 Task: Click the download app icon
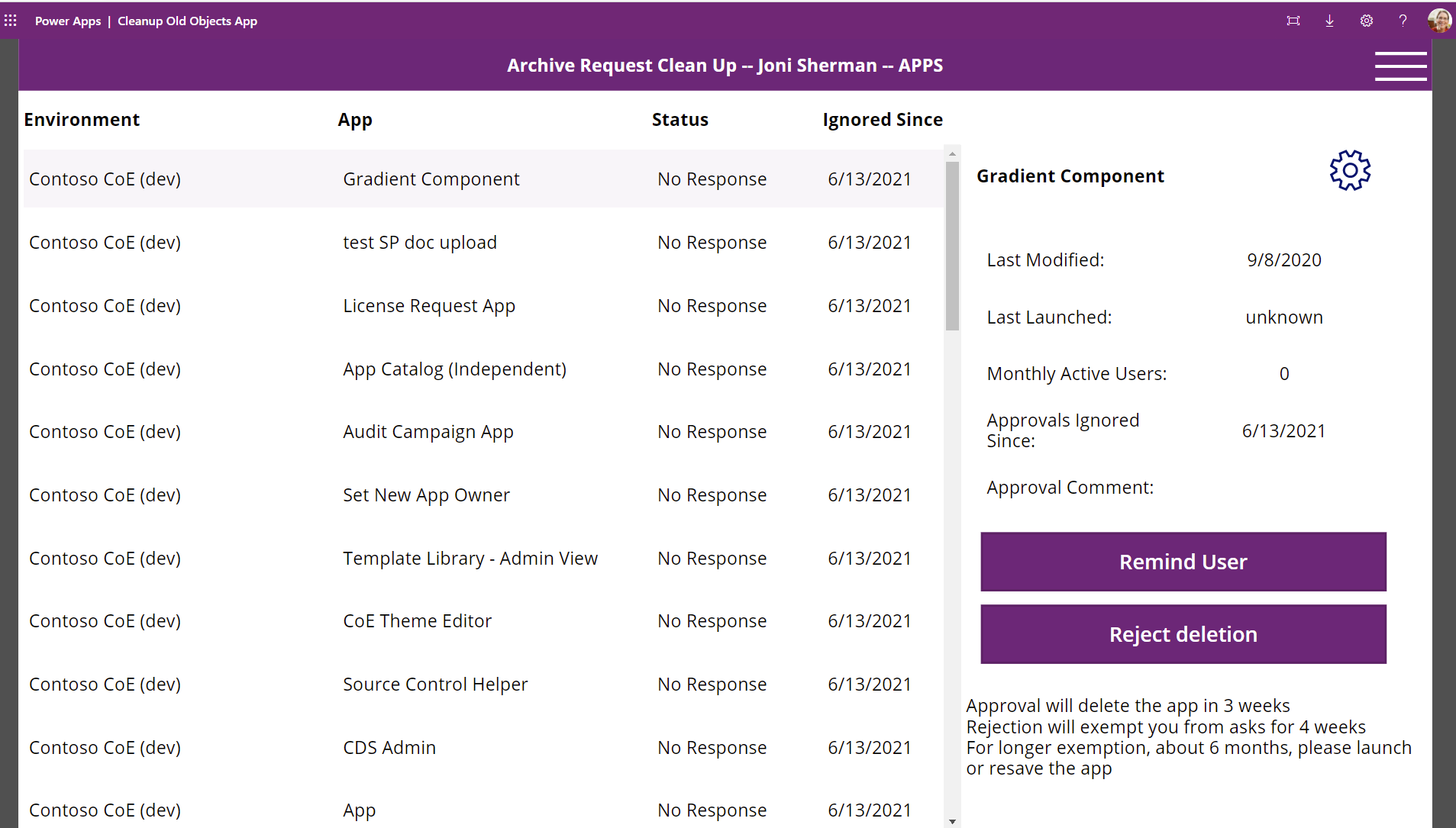pyautogui.click(x=1329, y=21)
